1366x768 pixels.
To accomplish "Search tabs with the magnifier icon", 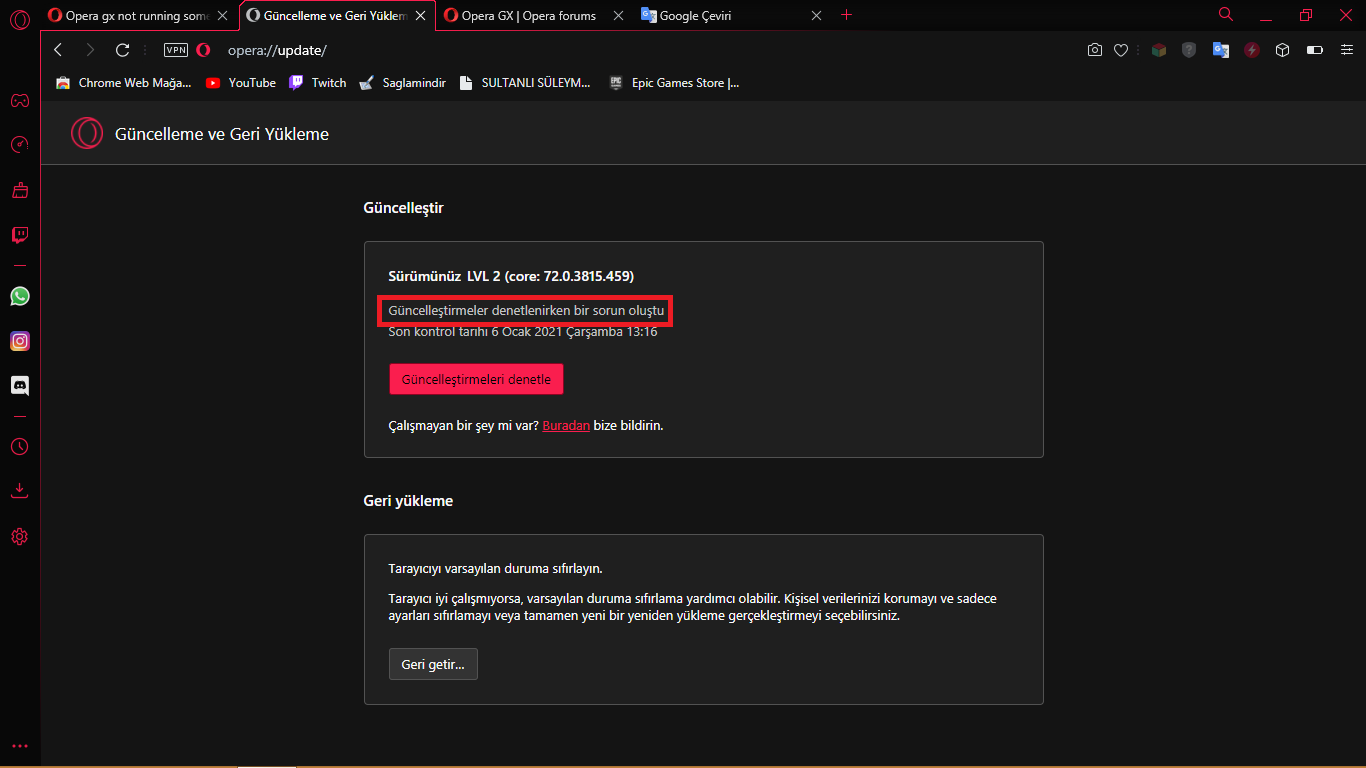I will point(1226,14).
